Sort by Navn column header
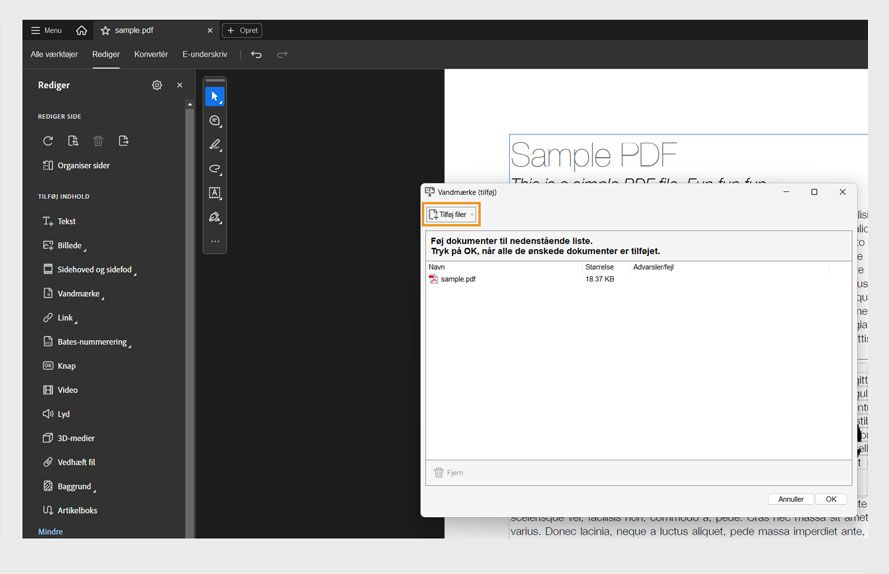 437,267
